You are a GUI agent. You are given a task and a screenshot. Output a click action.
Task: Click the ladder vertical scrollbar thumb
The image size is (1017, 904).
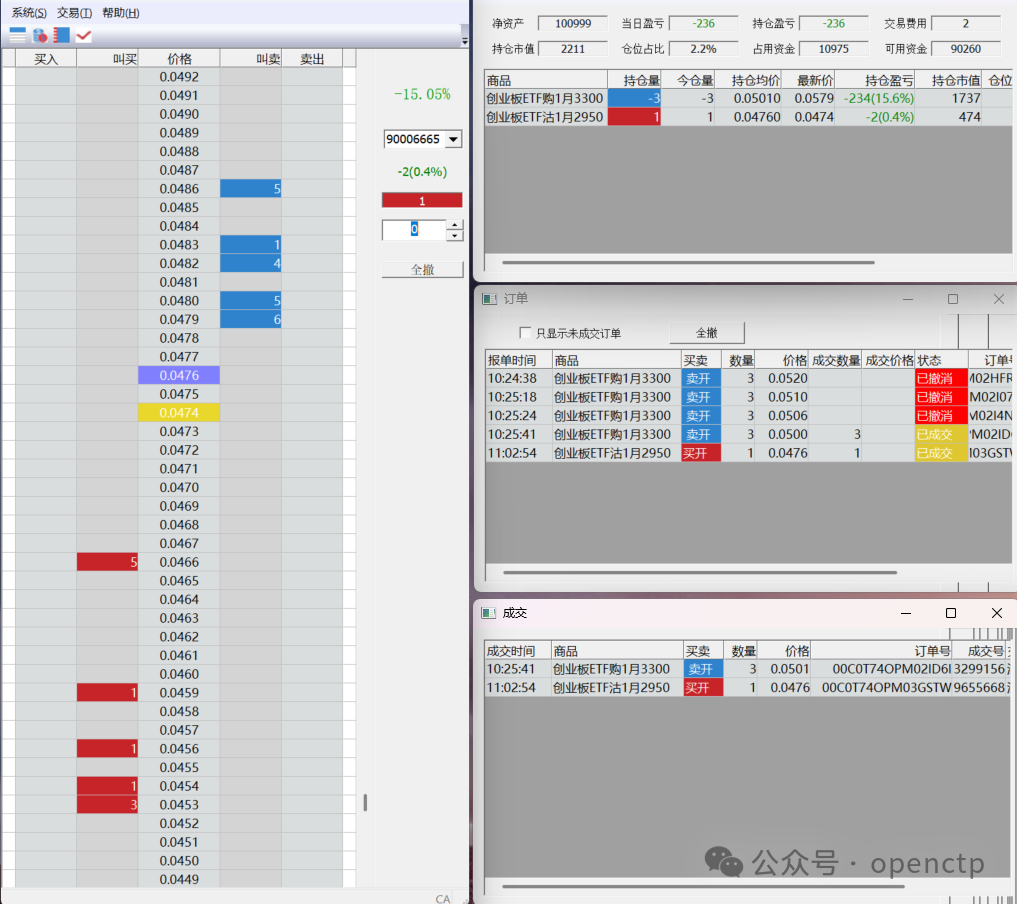(x=365, y=803)
